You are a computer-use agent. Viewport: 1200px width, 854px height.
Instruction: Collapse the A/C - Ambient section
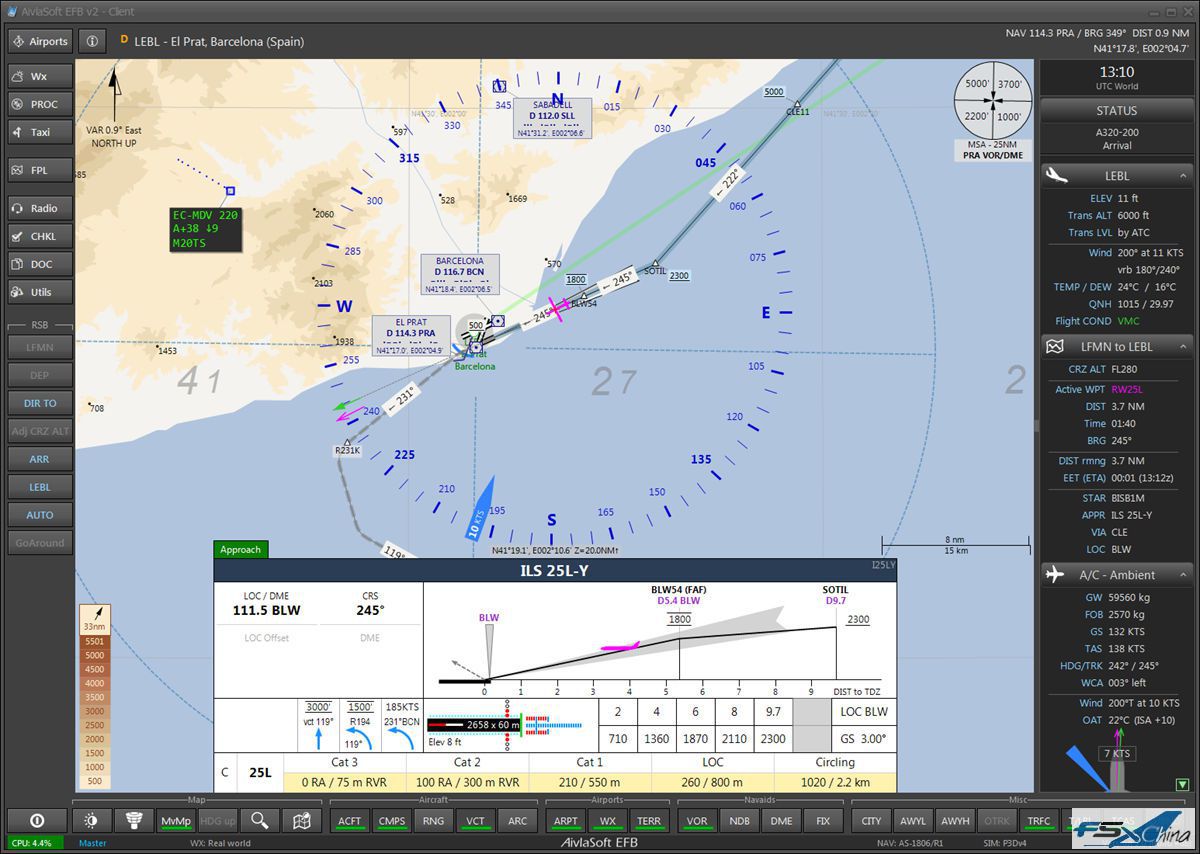(x=1182, y=575)
